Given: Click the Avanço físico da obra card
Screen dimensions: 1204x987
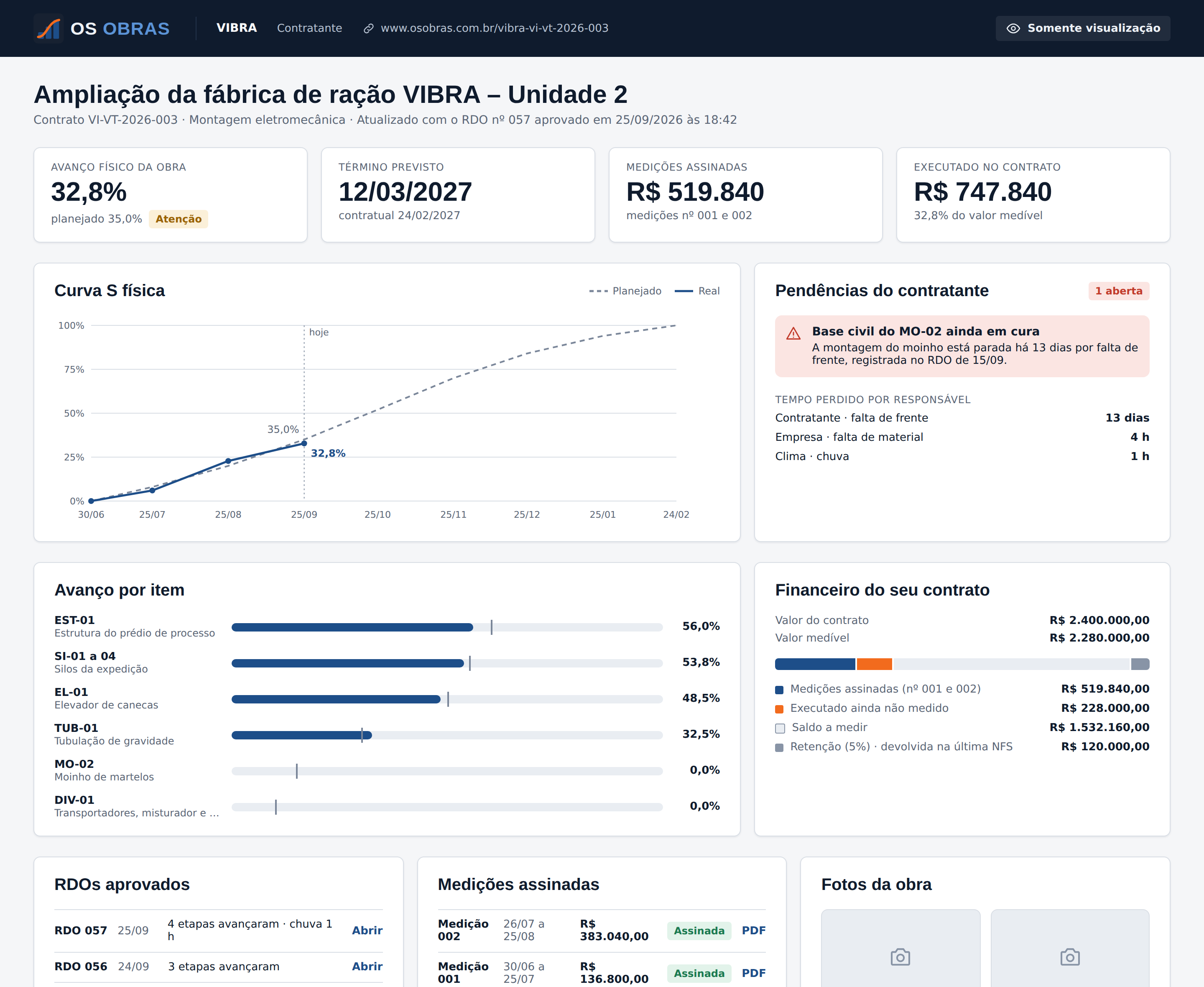Looking at the screenshot, I should [x=171, y=195].
